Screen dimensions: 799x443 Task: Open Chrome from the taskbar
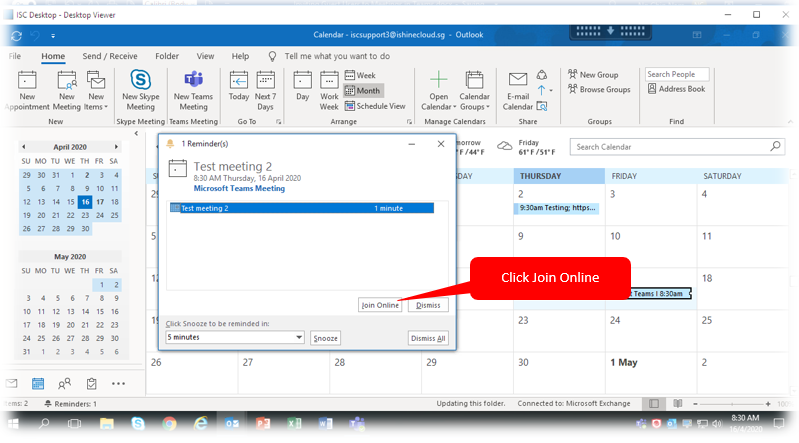(169, 423)
